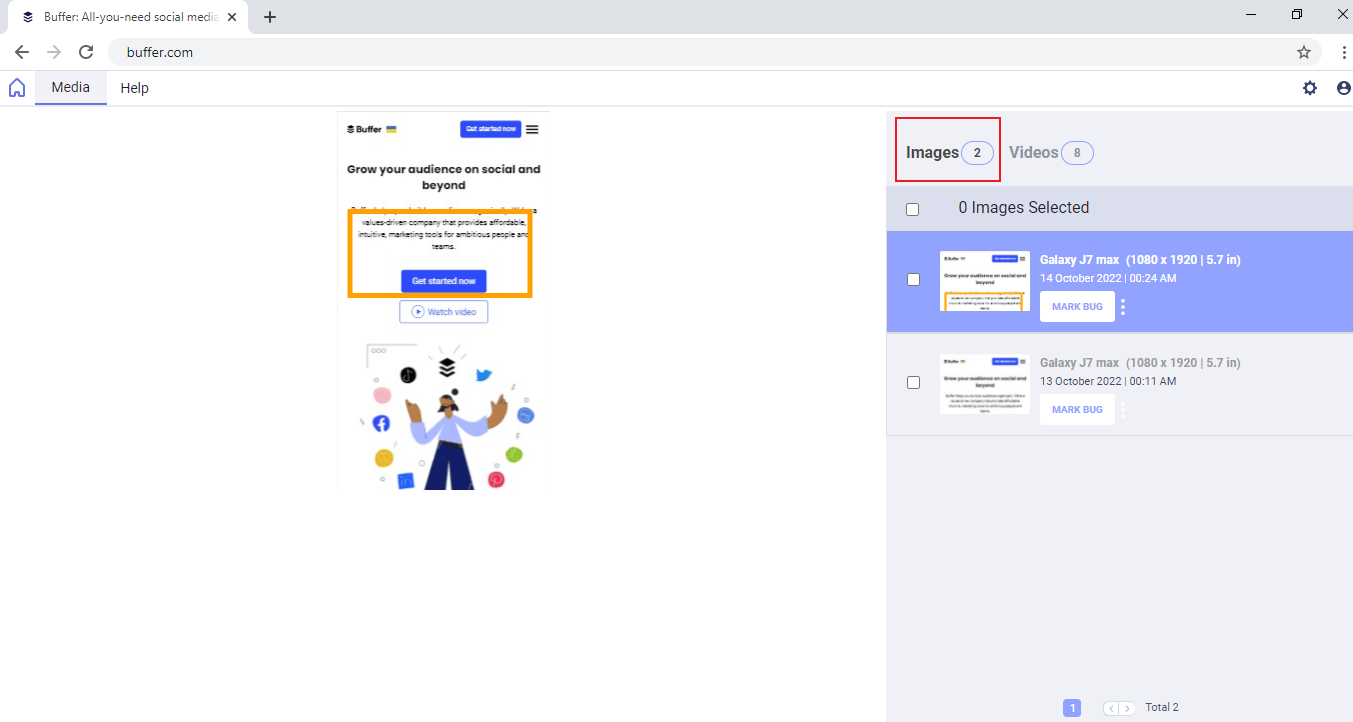Click the bookmark star in the address bar
The height and width of the screenshot is (722, 1353).
pos(1304,51)
